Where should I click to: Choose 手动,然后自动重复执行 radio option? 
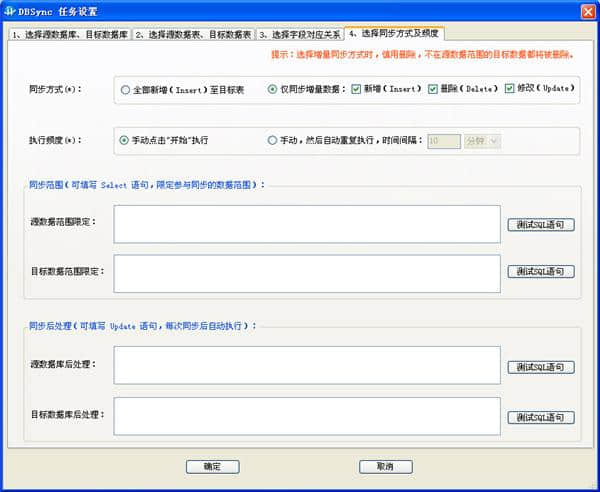(273, 141)
